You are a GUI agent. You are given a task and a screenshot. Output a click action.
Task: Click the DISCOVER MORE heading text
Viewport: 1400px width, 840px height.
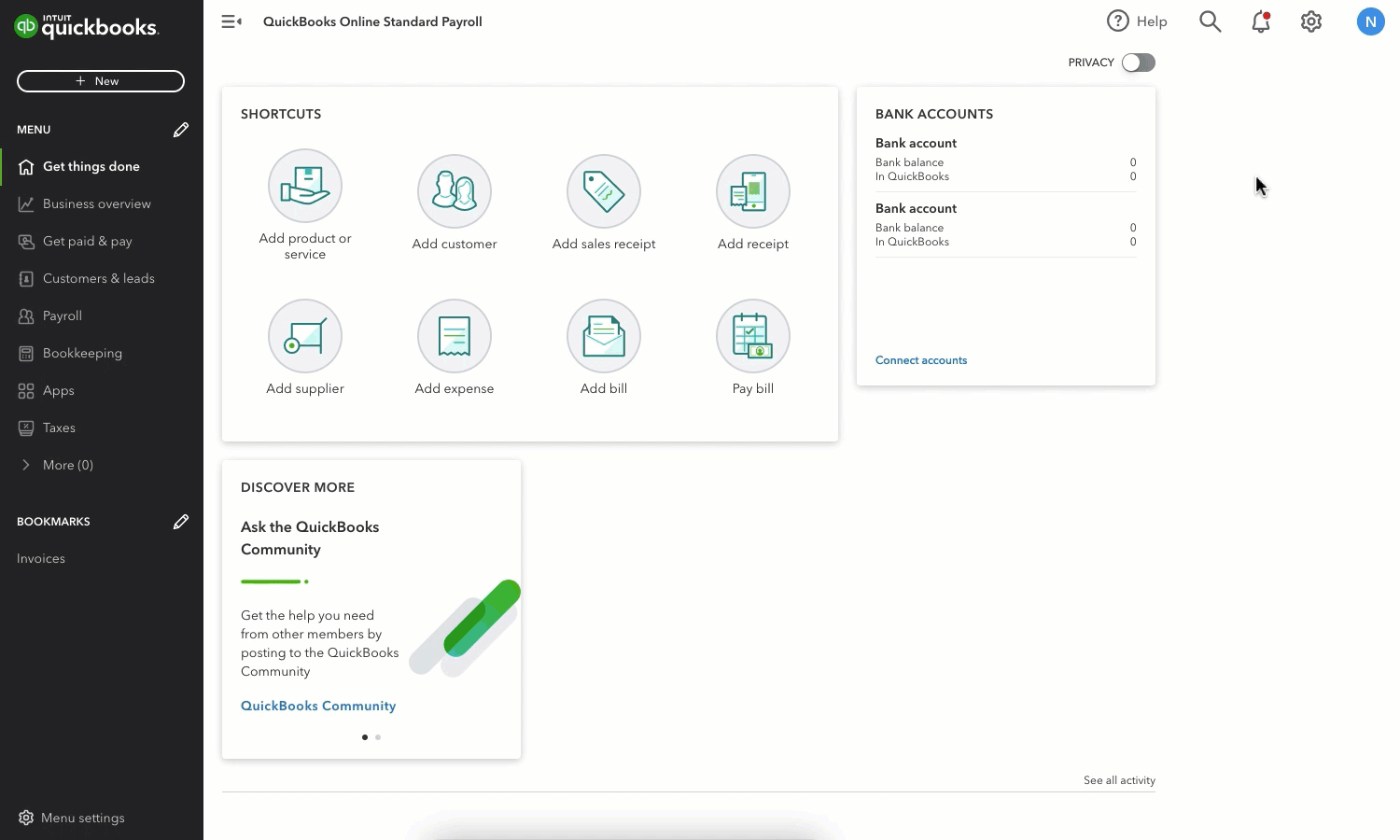298,487
